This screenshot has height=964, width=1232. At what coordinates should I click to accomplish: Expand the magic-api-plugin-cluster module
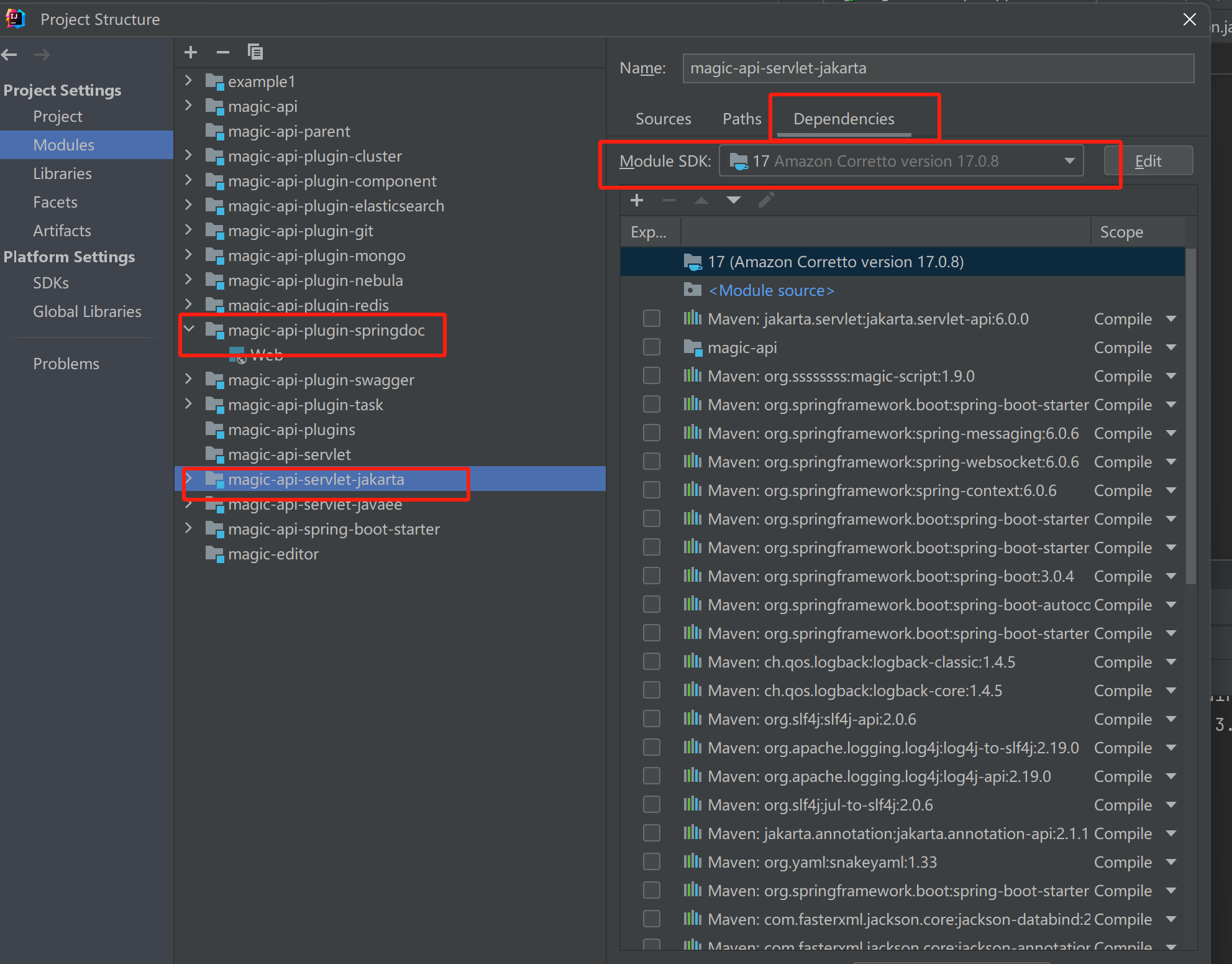coord(189,155)
